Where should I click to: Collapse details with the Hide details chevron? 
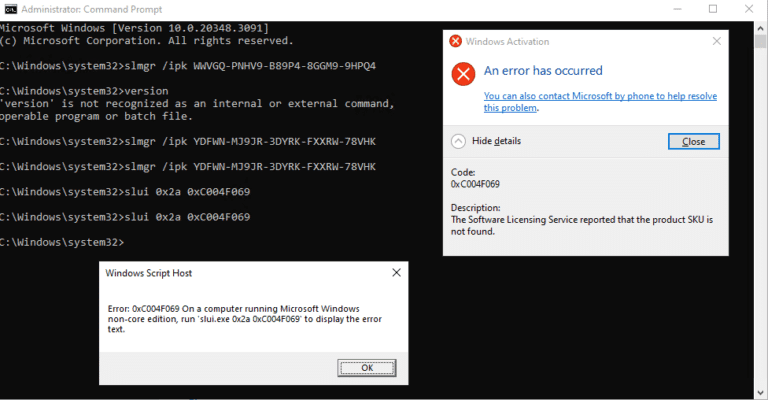(458, 141)
